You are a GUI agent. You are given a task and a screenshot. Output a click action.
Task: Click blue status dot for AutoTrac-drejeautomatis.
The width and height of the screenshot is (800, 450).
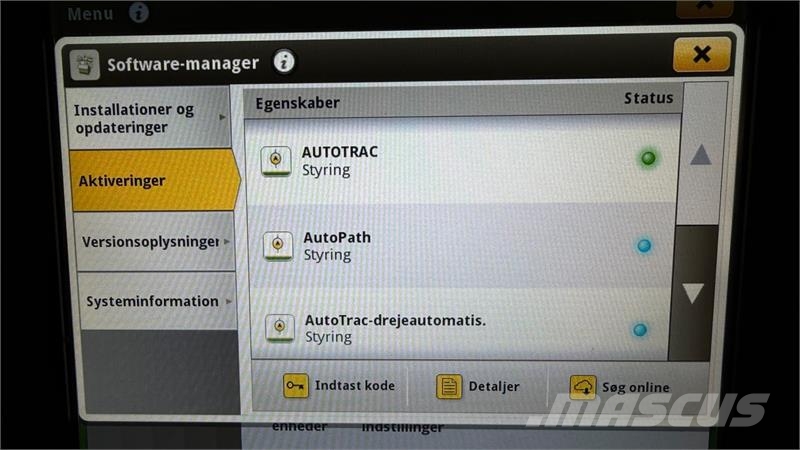pos(640,330)
